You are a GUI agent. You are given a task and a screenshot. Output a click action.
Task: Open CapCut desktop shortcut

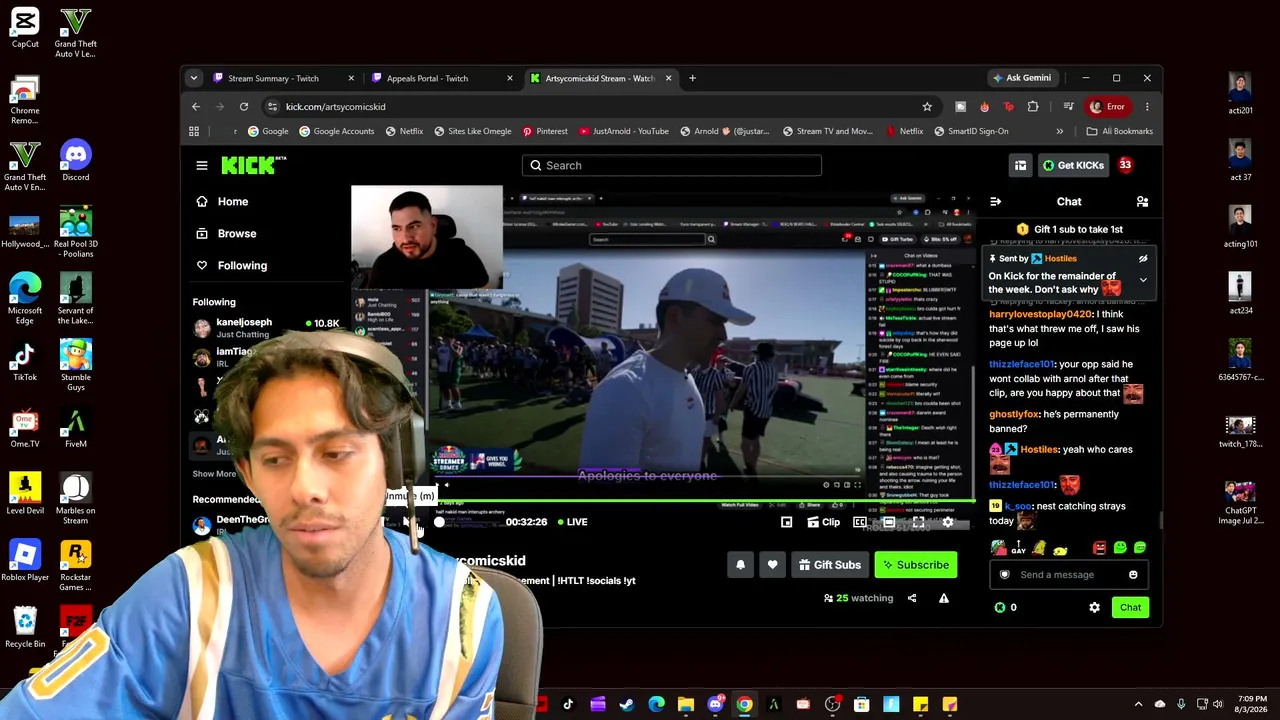pos(25,28)
